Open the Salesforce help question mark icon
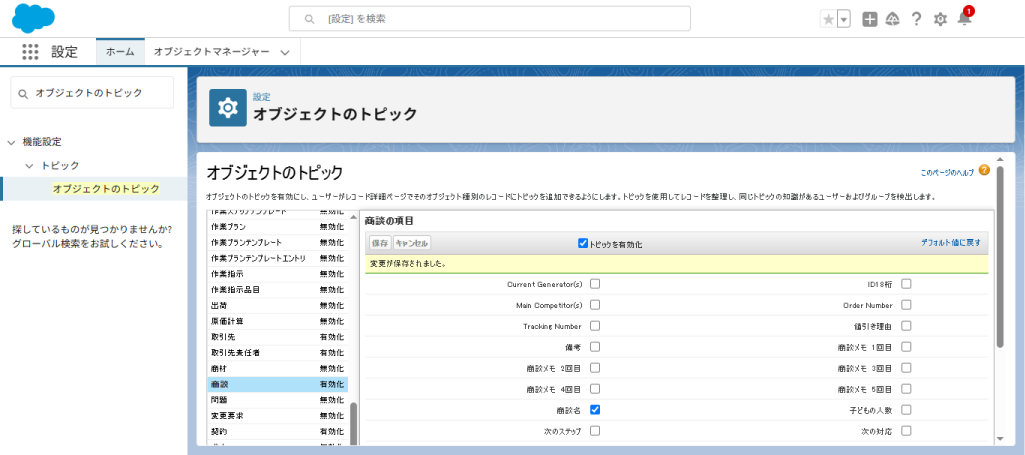 click(916, 19)
